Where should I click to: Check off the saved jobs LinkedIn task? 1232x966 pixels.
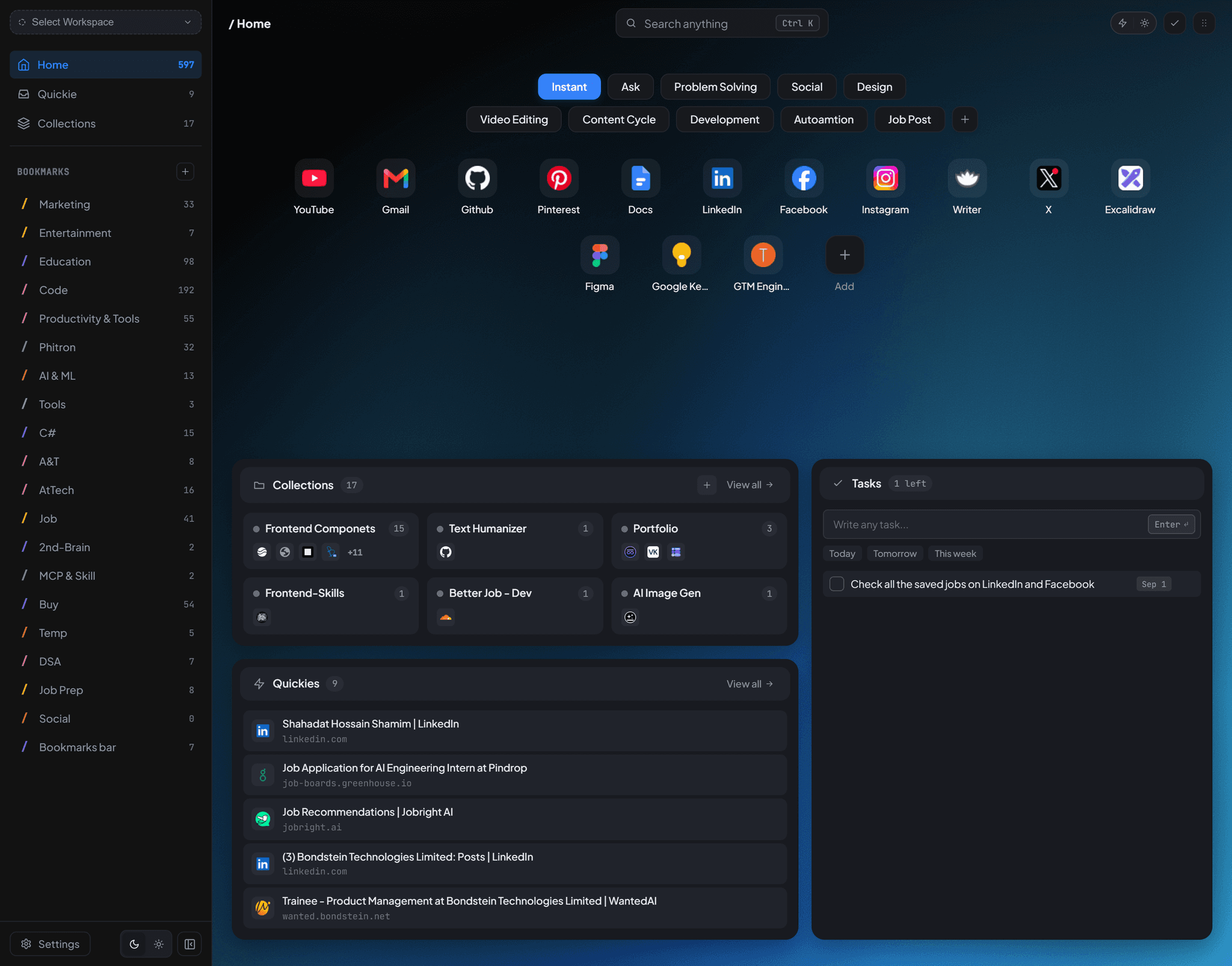tap(837, 584)
